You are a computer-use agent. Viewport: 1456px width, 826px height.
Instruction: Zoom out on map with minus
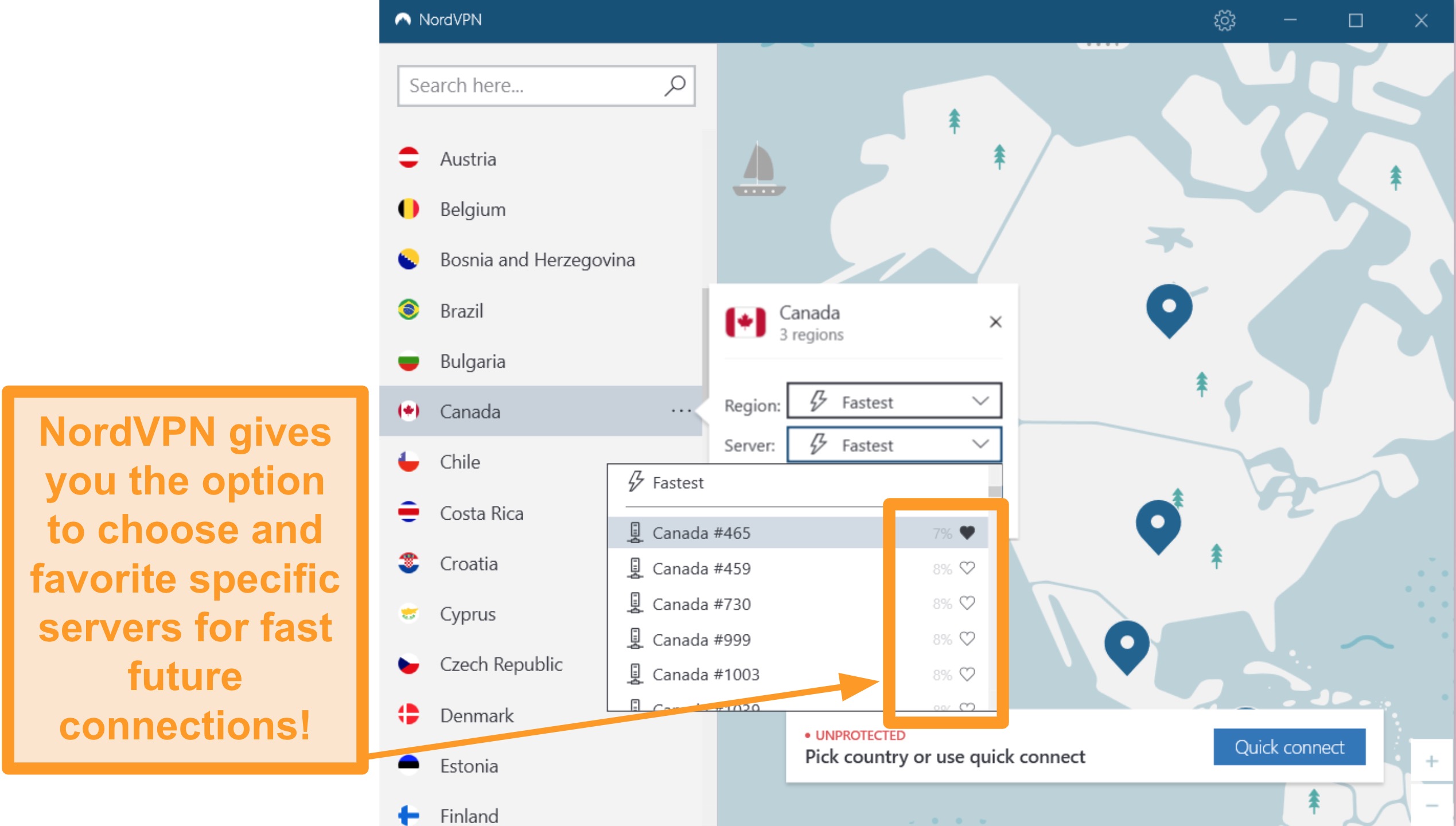coord(1432,805)
